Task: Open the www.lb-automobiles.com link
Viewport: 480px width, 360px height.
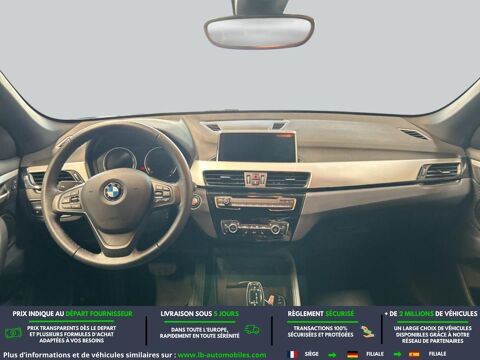Action: pyautogui.click(x=222, y=355)
